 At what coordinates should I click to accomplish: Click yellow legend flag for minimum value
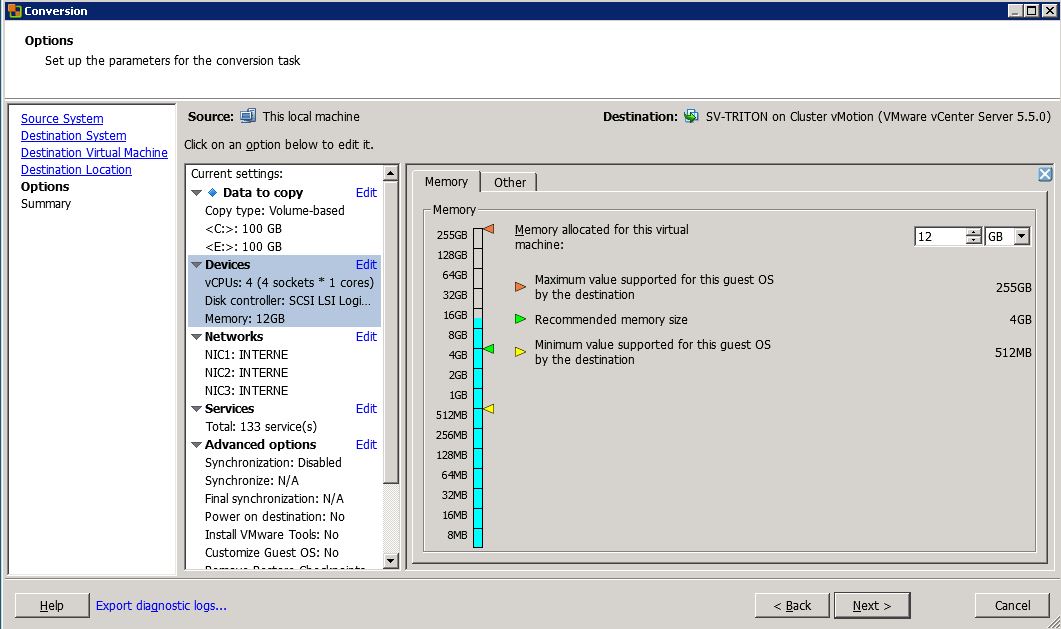(x=520, y=352)
